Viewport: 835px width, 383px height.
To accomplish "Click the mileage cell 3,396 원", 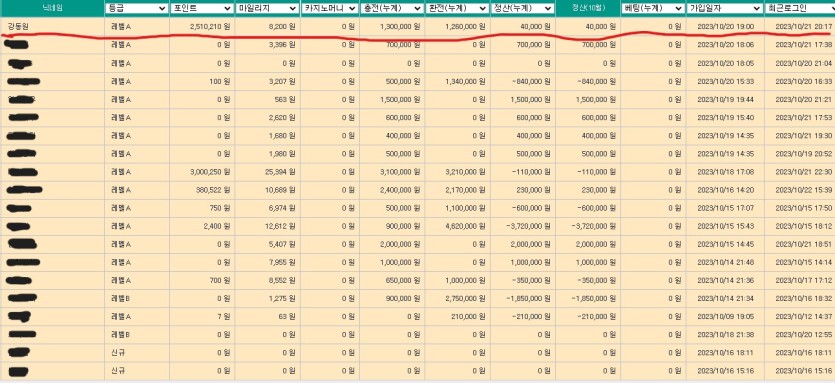I will tap(282, 45).
